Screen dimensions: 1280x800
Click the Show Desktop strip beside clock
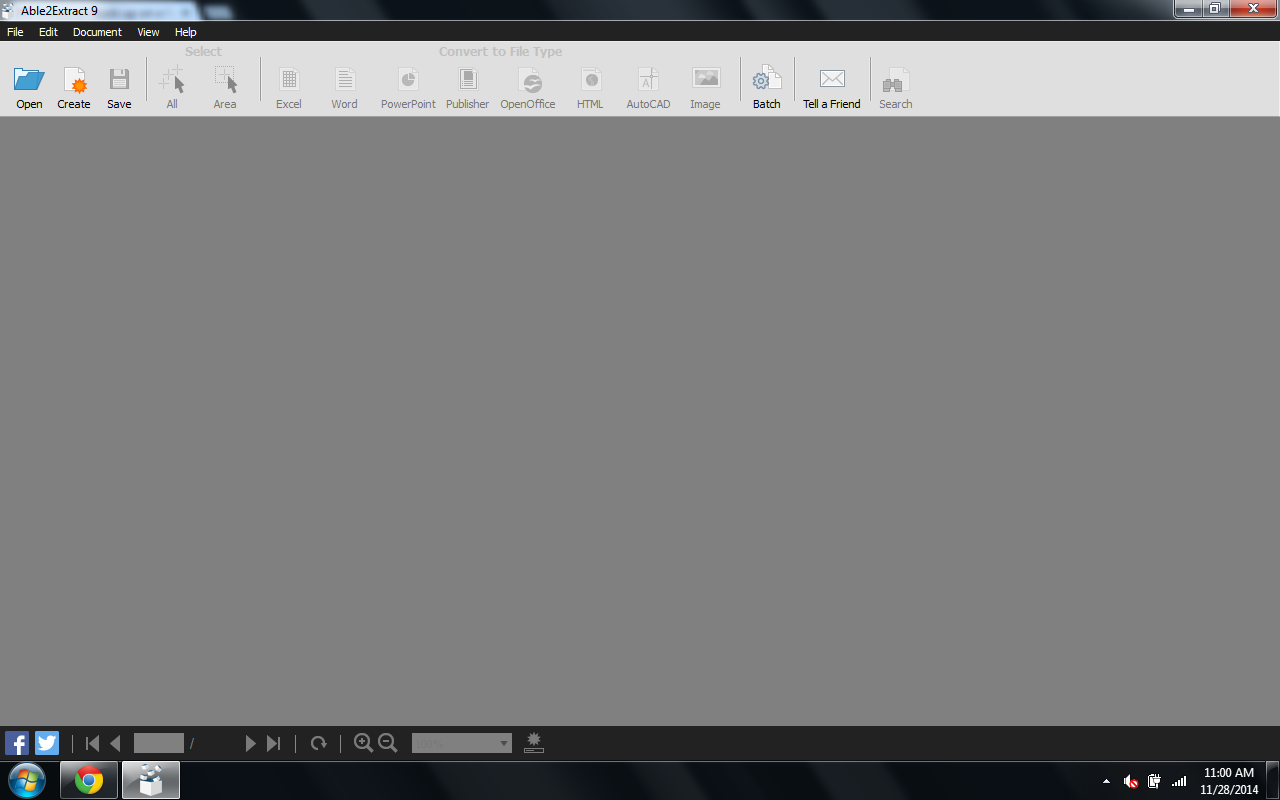[1272, 780]
